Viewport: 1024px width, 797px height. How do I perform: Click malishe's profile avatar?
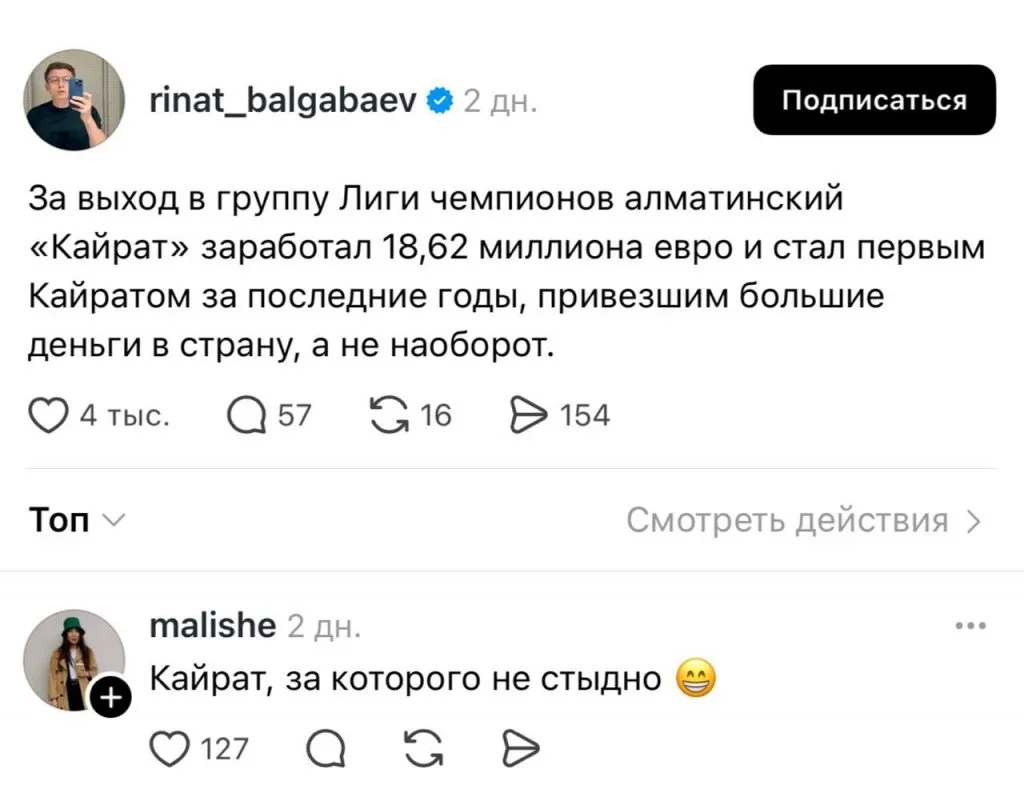point(72,660)
